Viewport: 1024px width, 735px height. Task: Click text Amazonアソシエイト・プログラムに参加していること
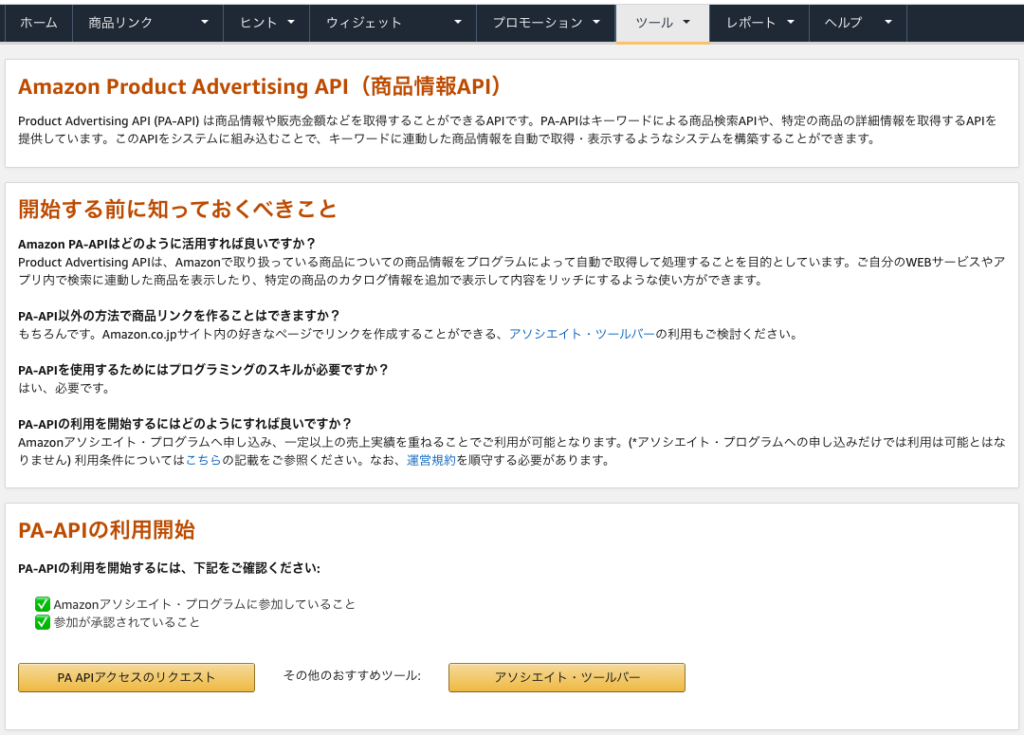[x=204, y=604]
